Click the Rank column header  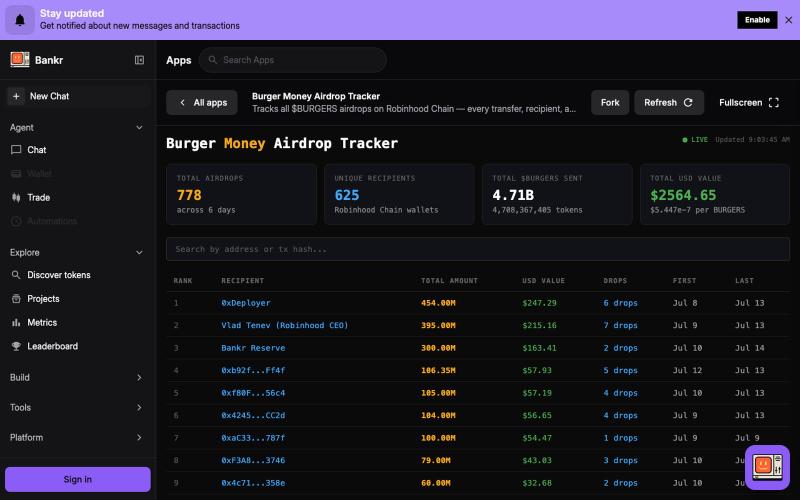click(183, 281)
